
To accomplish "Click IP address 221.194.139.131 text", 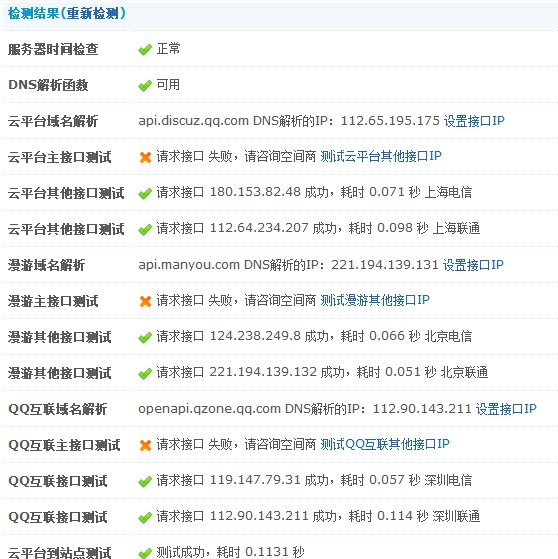I will pos(385,265).
